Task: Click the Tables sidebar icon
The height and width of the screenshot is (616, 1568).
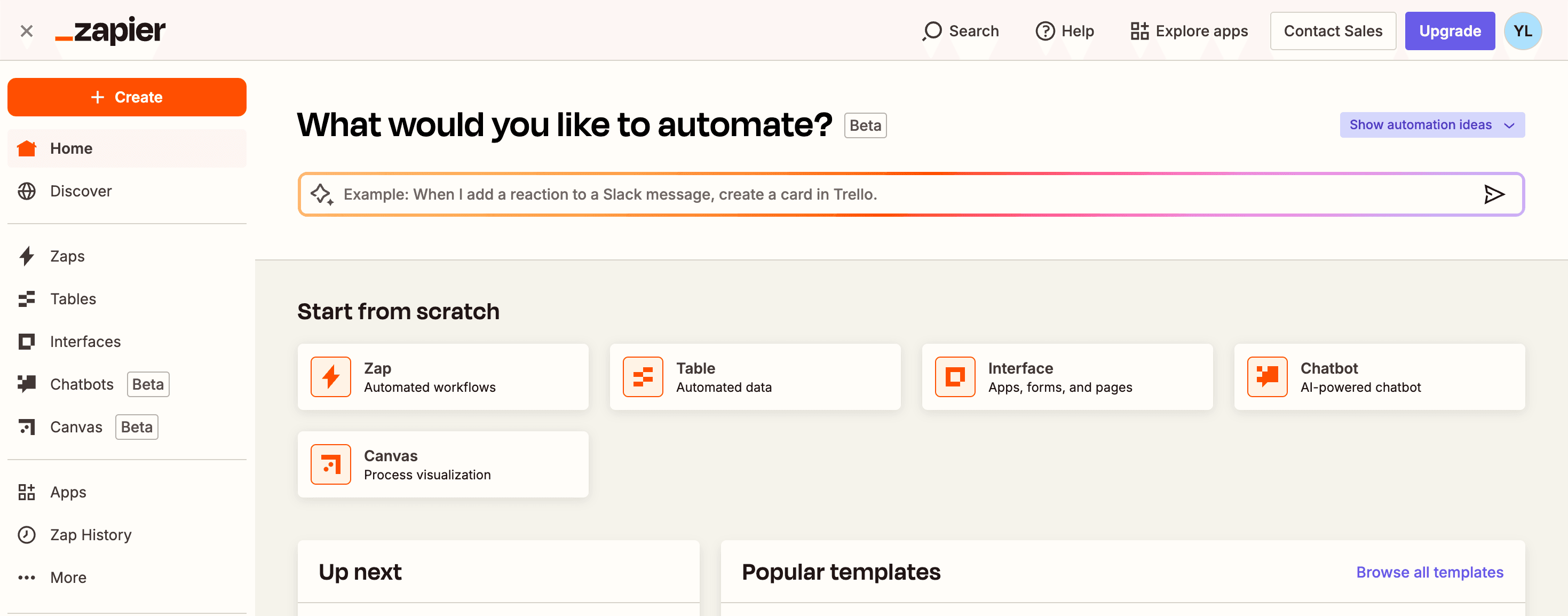Action: pos(27,298)
